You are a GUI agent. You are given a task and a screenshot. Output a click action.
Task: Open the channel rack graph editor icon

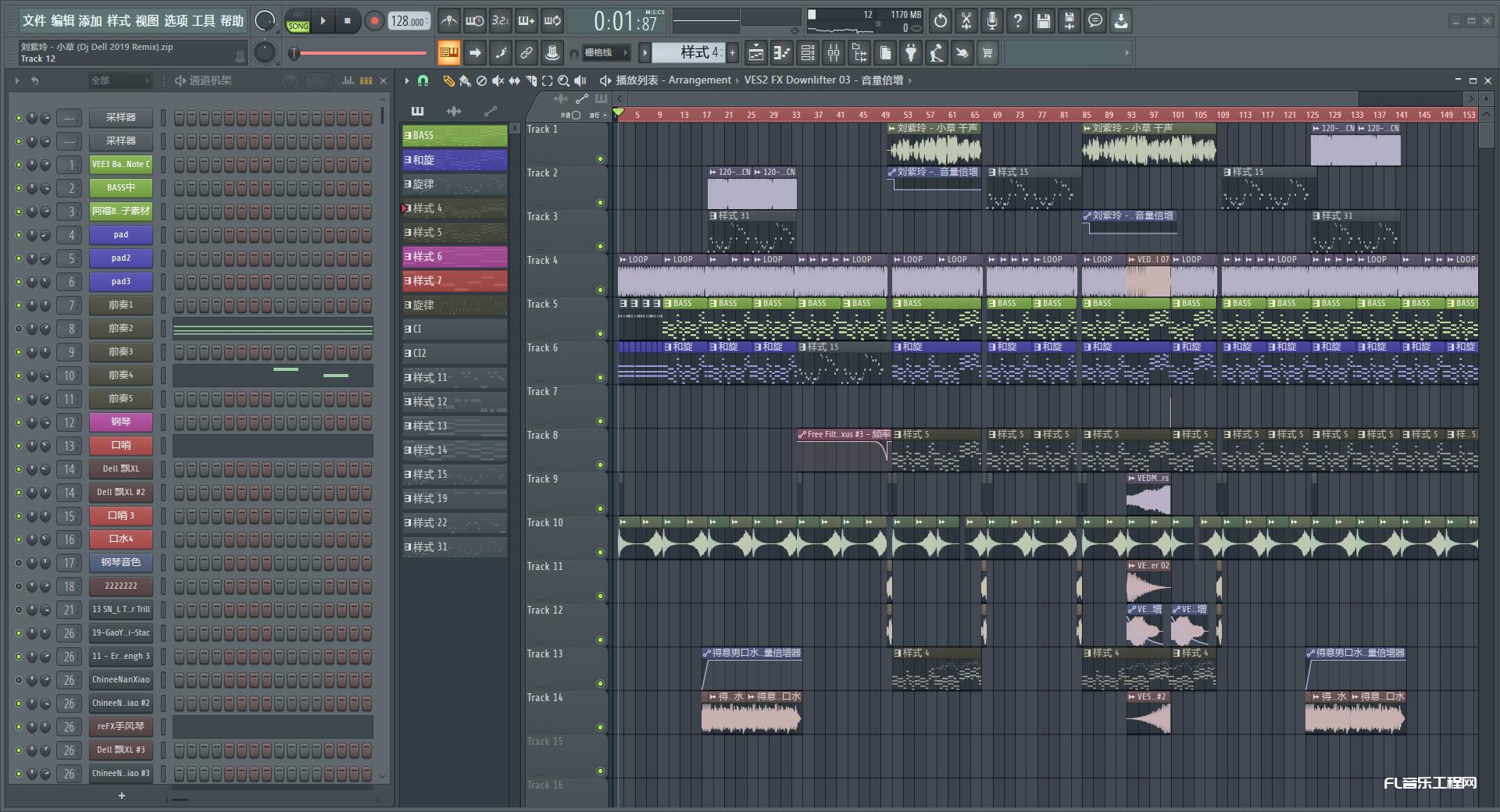(x=348, y=80)
